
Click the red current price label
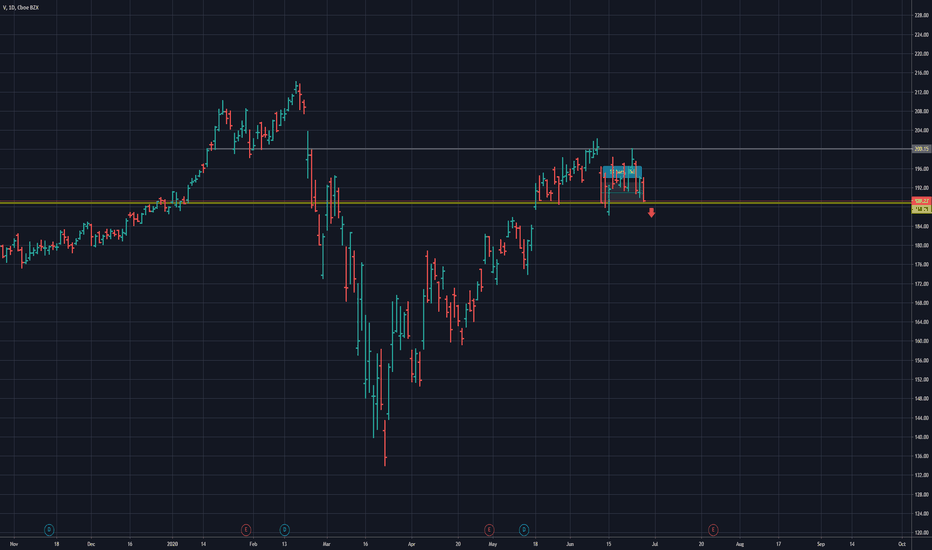tap(921, 201)
